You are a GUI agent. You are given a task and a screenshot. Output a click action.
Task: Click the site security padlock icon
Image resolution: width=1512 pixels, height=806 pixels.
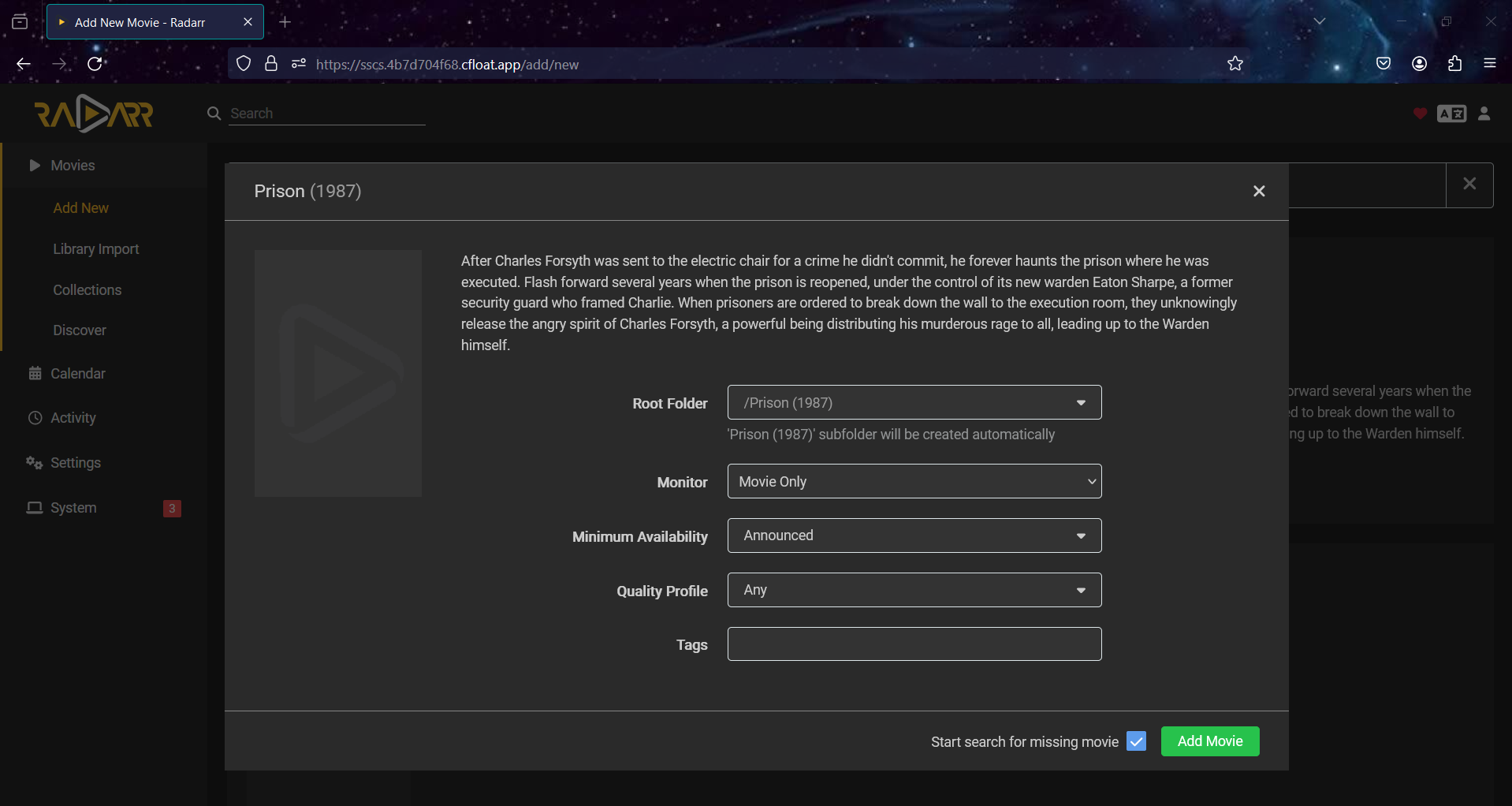click(x=271, y=64)
